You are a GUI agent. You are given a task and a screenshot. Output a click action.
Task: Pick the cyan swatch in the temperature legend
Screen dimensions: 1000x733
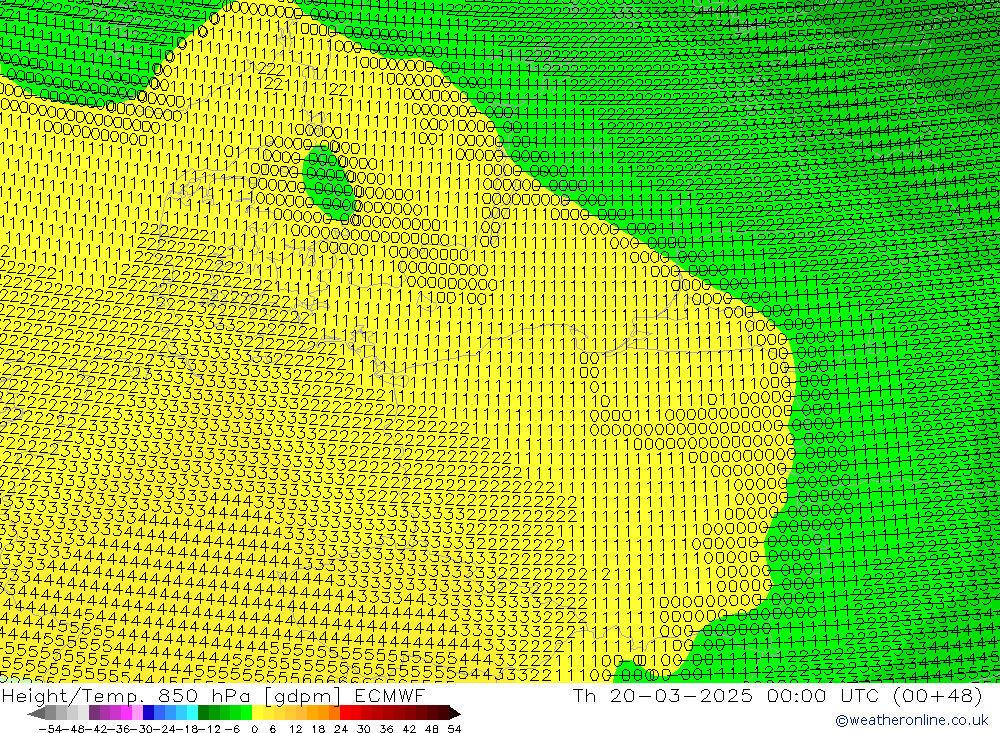[x=192, y=713]
